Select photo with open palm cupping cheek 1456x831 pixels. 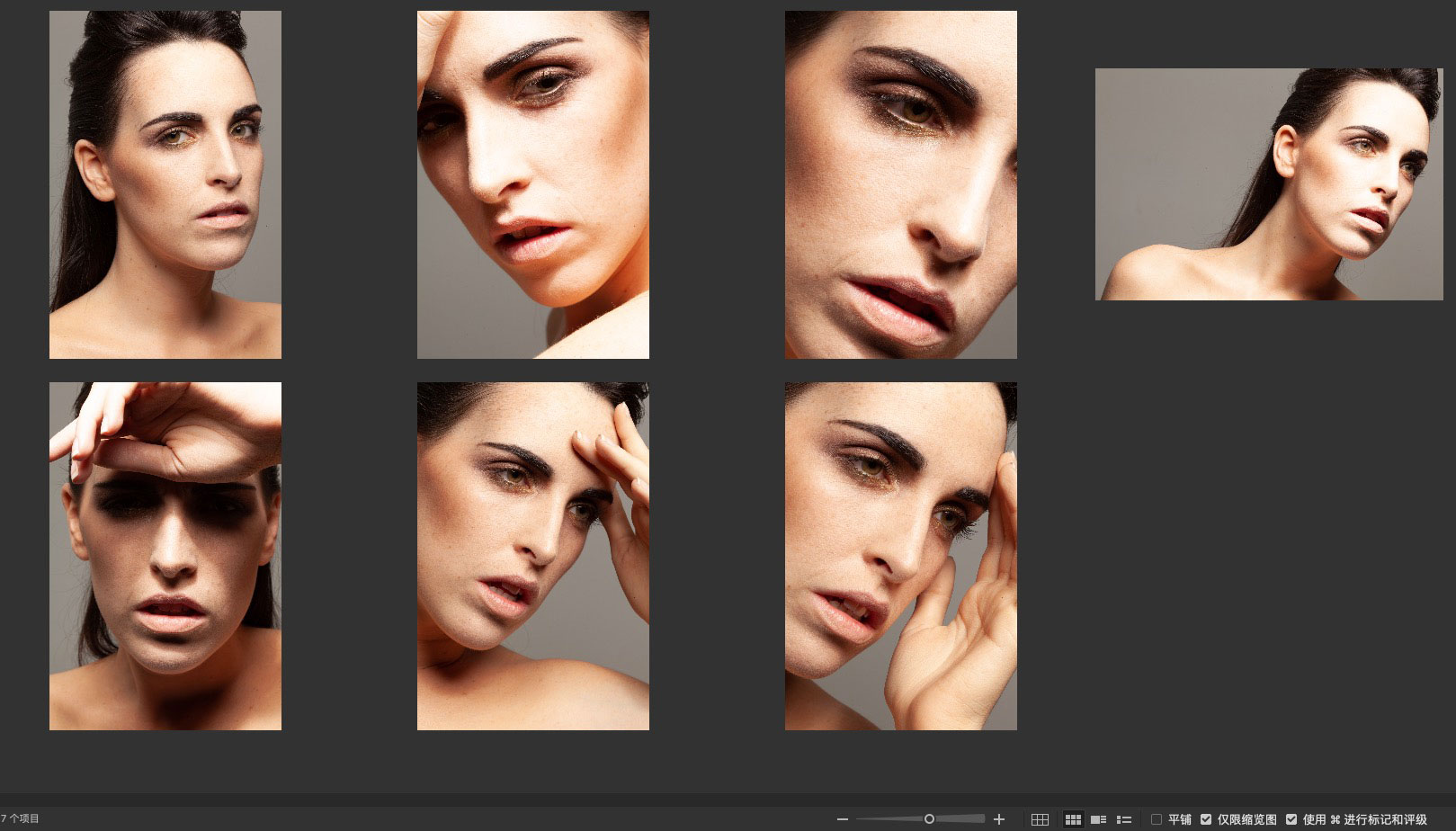[x=900, y=556]
